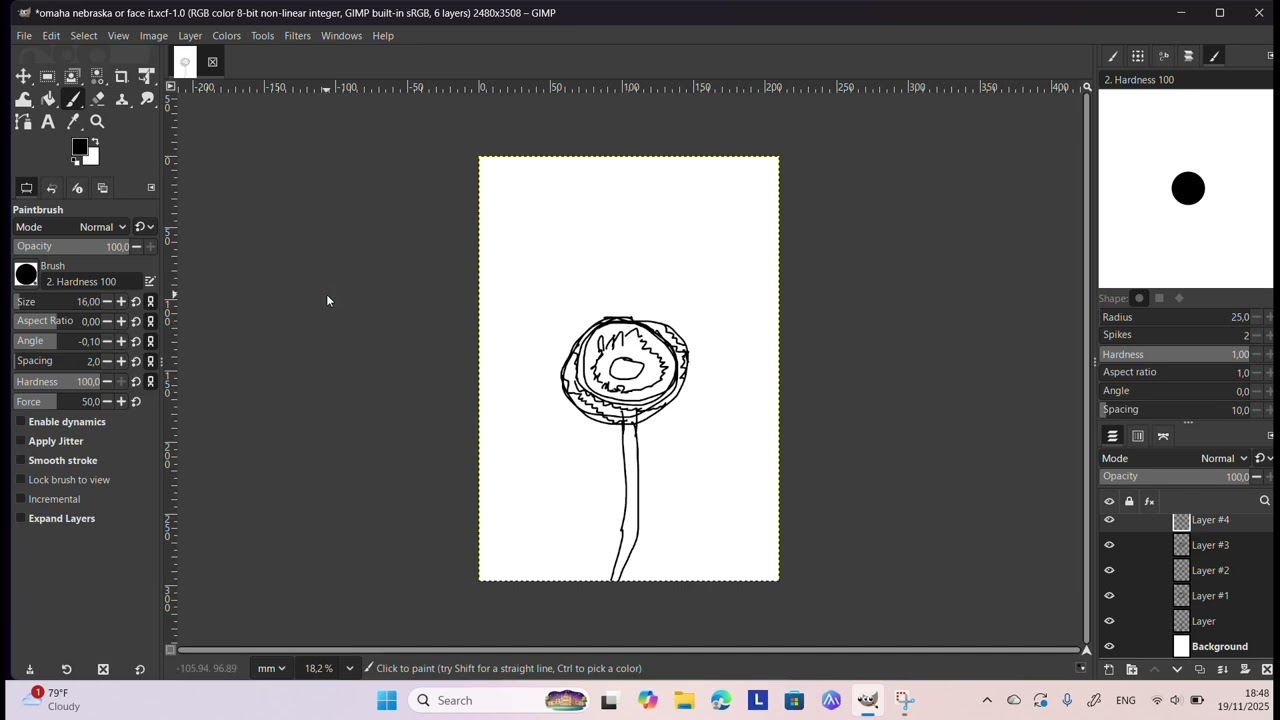Image resolution: width=1280 pixels, height=720 pixels.
Task: Open the Colors menu
Action: coord(226,36)
